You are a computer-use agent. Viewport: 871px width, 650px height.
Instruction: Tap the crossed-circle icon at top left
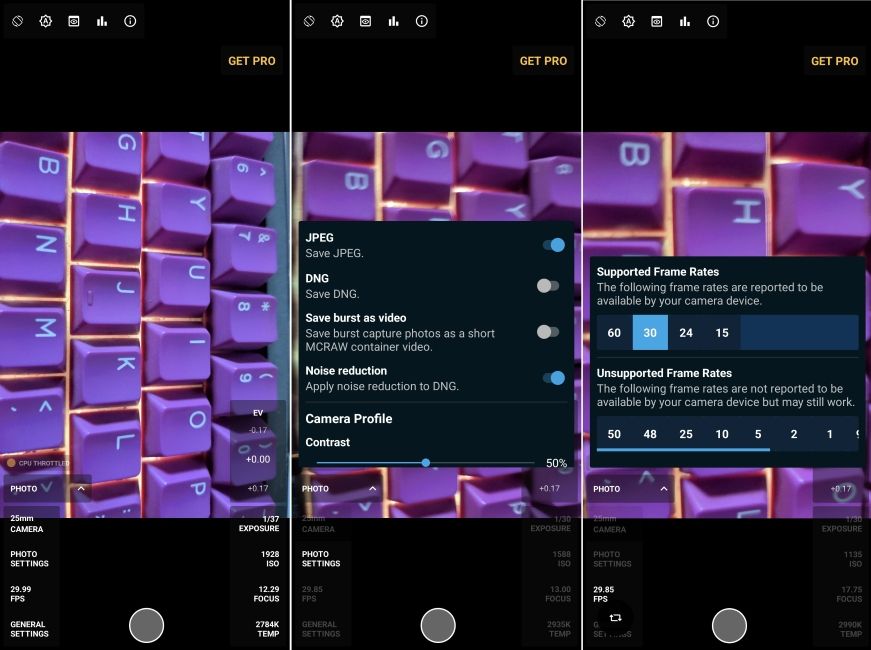pos(16,20)
